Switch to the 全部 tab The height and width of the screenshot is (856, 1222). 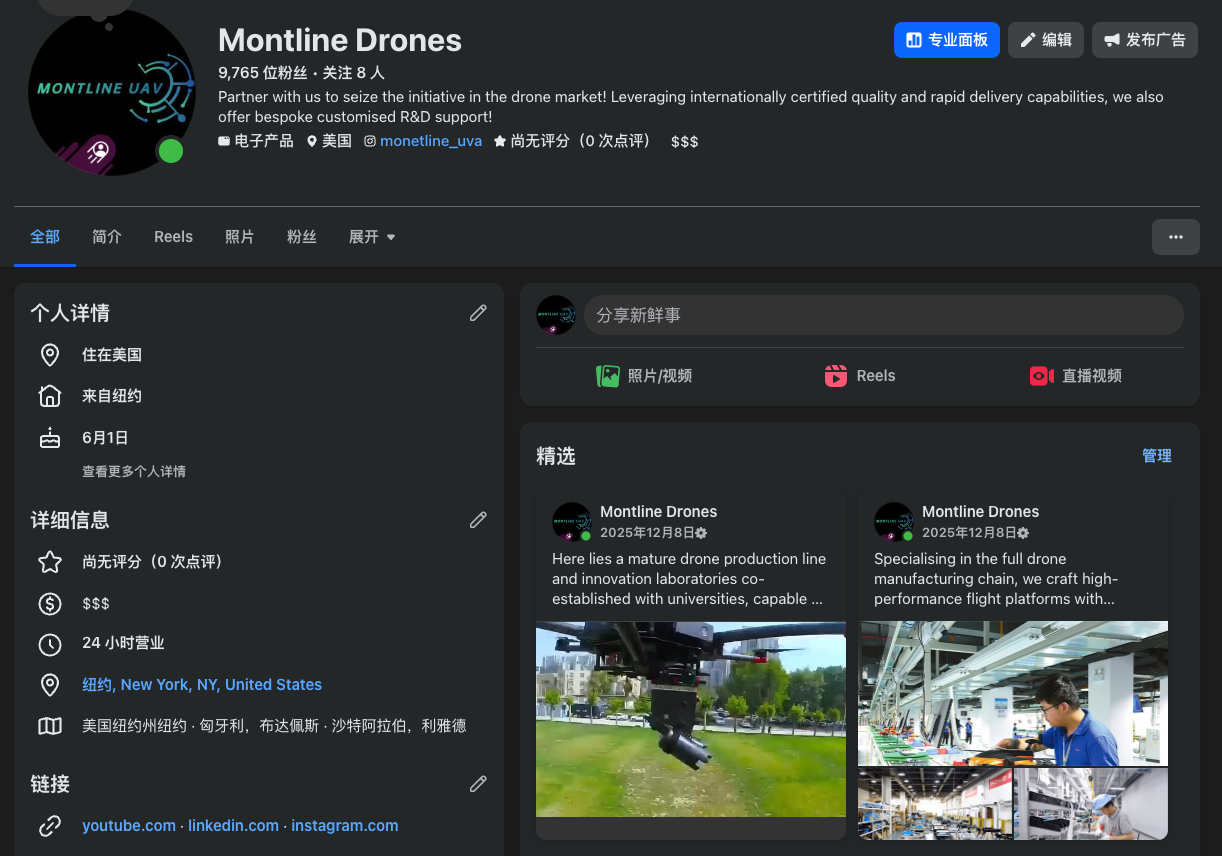tap(45, 237)
